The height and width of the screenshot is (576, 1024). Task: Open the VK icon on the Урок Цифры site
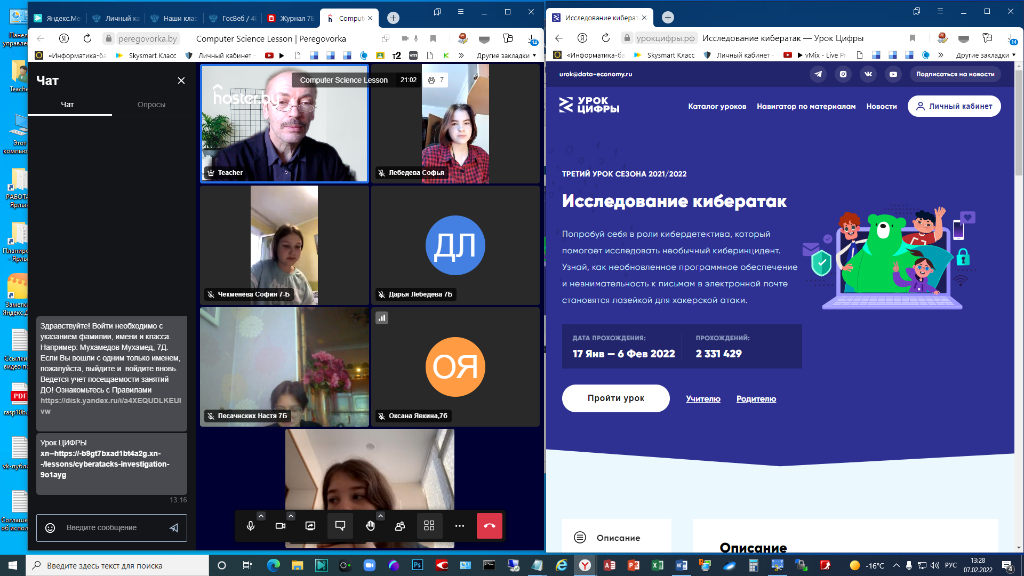click(868, 74)
